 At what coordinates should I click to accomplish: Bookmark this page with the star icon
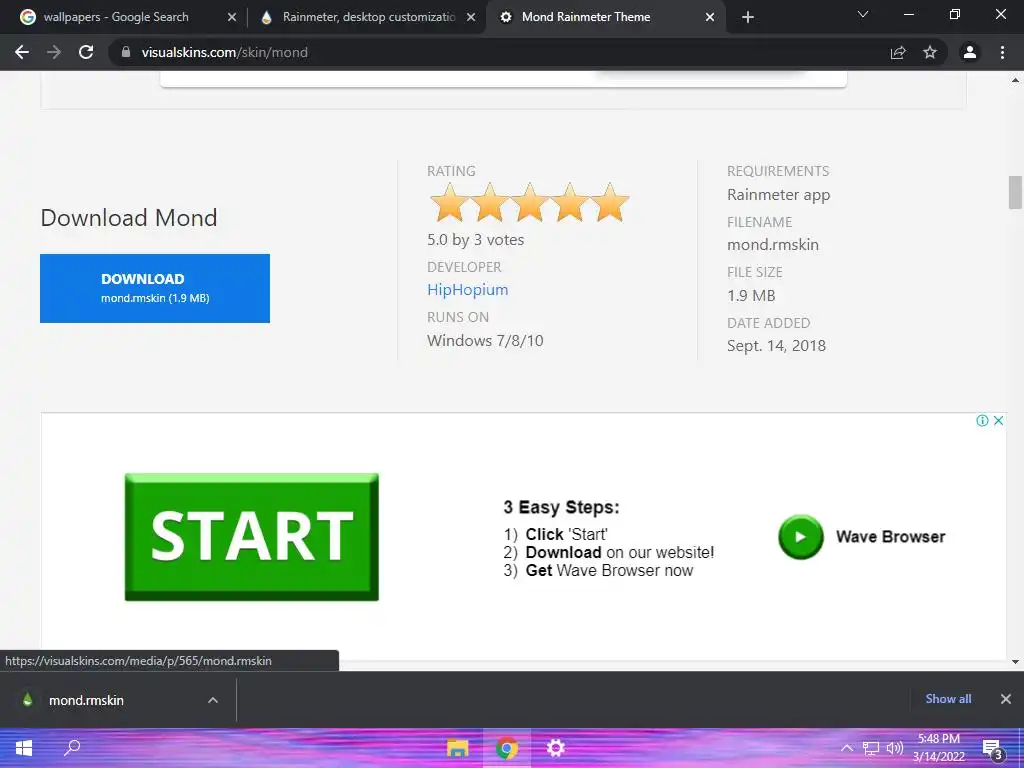(x=930, y=52)
